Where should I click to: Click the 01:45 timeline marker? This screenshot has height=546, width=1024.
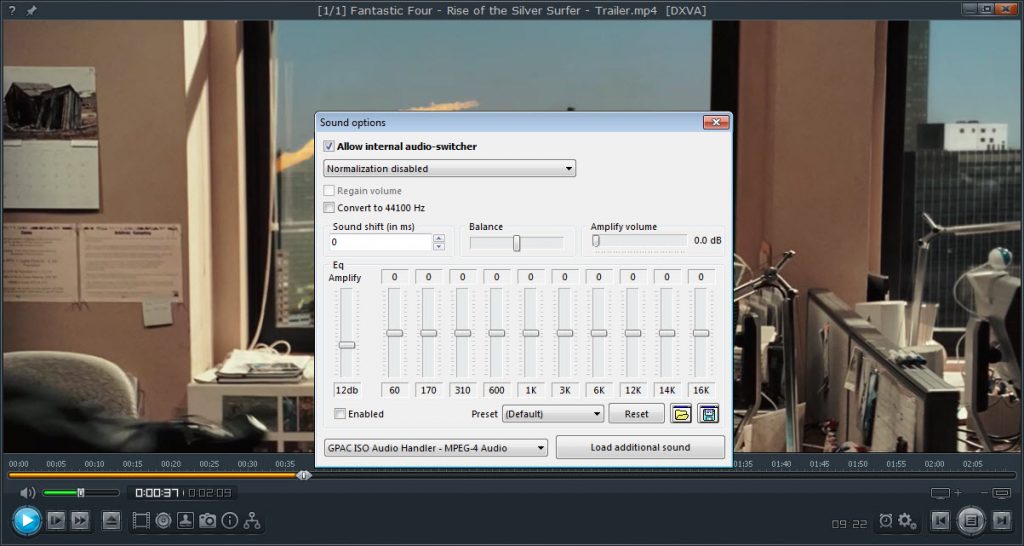[x=819, y=464]
